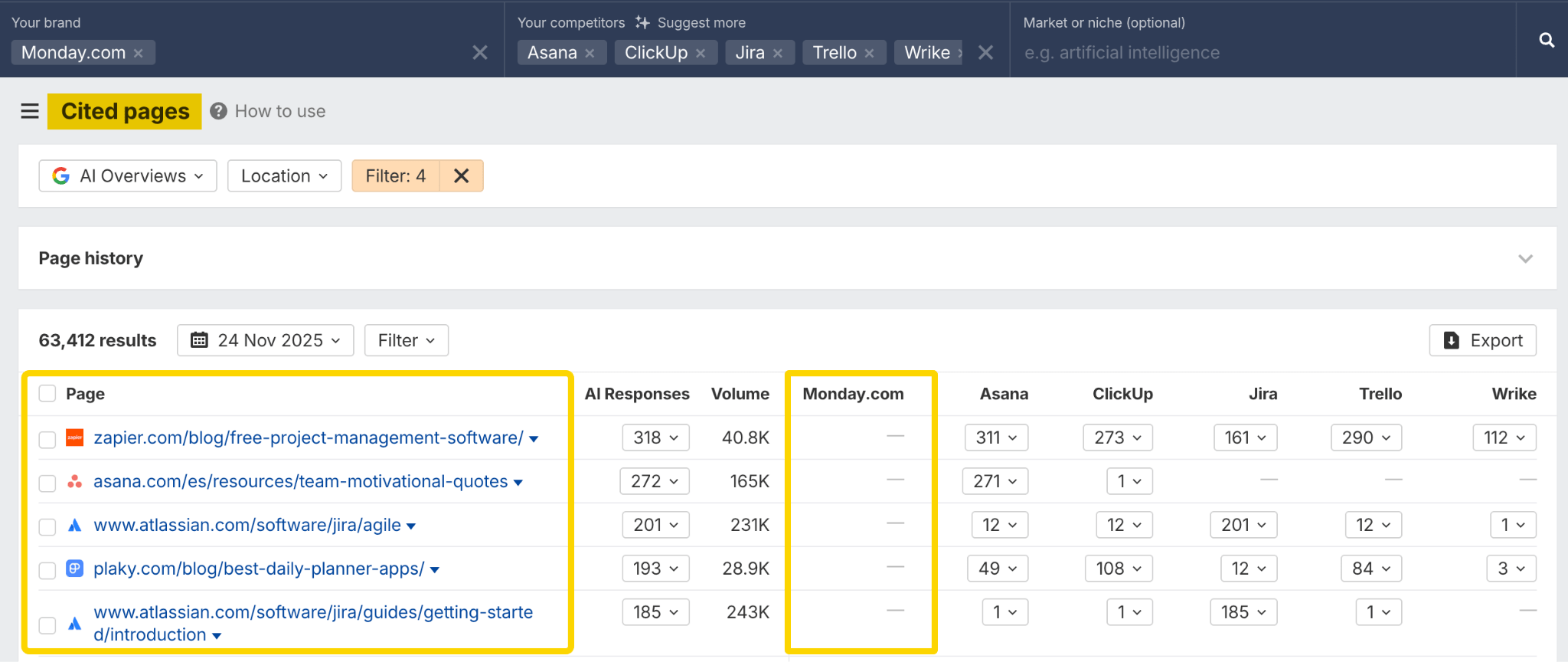The width and height of the screenshot is (1568, 662).
Task: Open the AI Overviews dropdown
Action: (128, 175)
